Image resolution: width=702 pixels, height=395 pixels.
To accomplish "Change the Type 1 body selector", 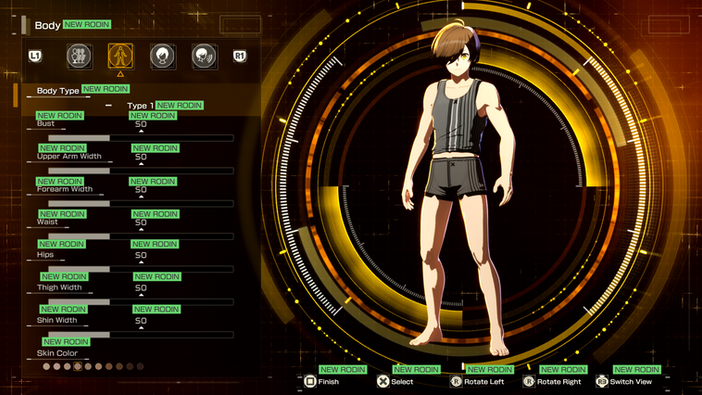I will 140,106.
